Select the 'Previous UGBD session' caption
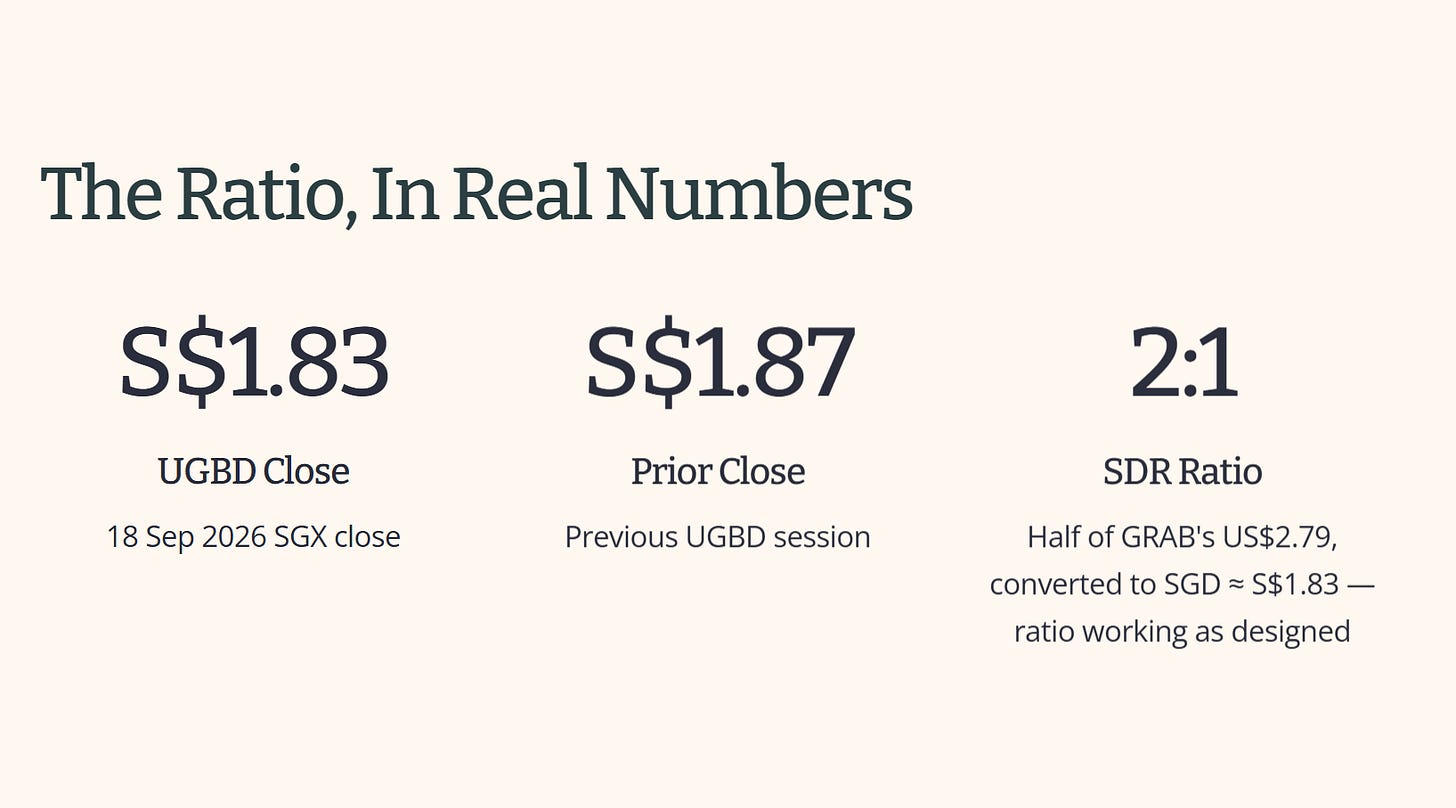 tap(718, 537)
